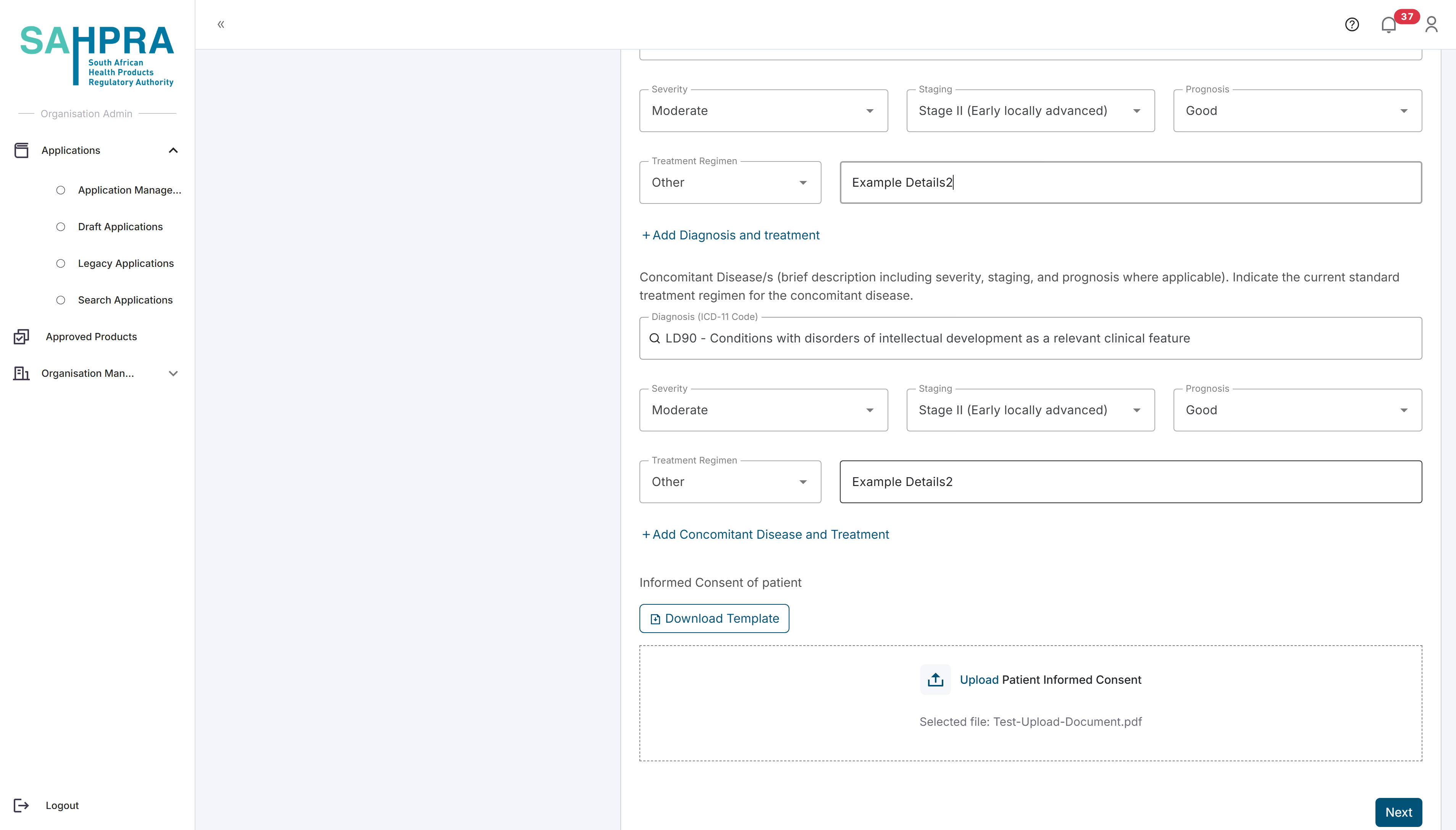The height and width of the screenshot is (830, 1456).
Task: Click Upload Patient Informed Consent link
Action: pyautogui.click(x=1050, y=680)
